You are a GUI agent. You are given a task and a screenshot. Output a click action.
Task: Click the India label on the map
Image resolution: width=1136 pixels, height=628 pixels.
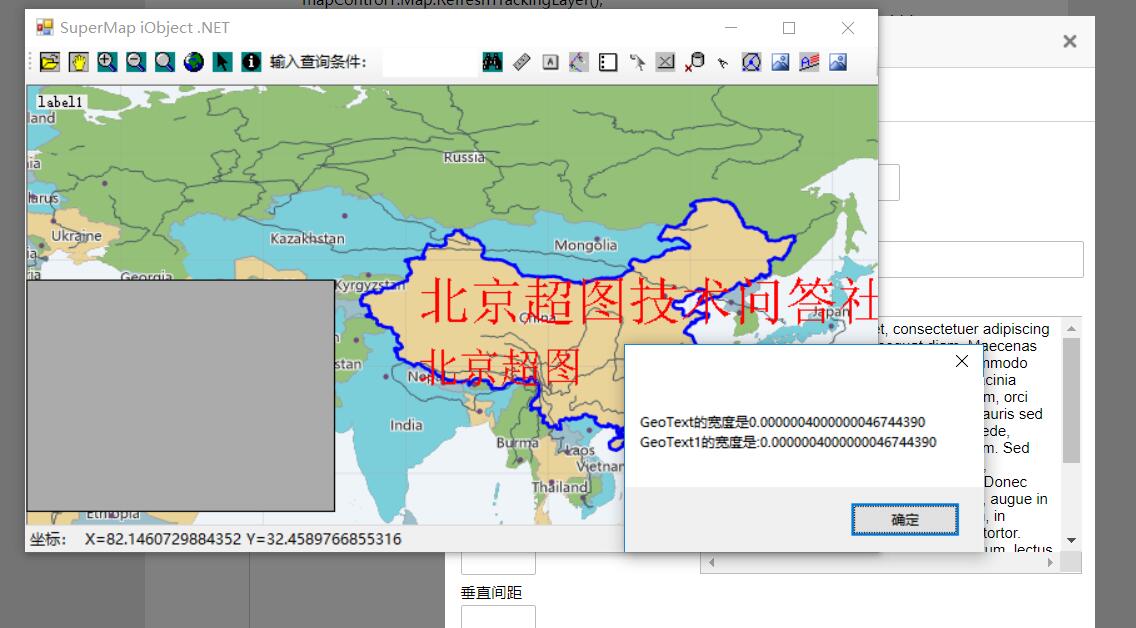(406, 425)
